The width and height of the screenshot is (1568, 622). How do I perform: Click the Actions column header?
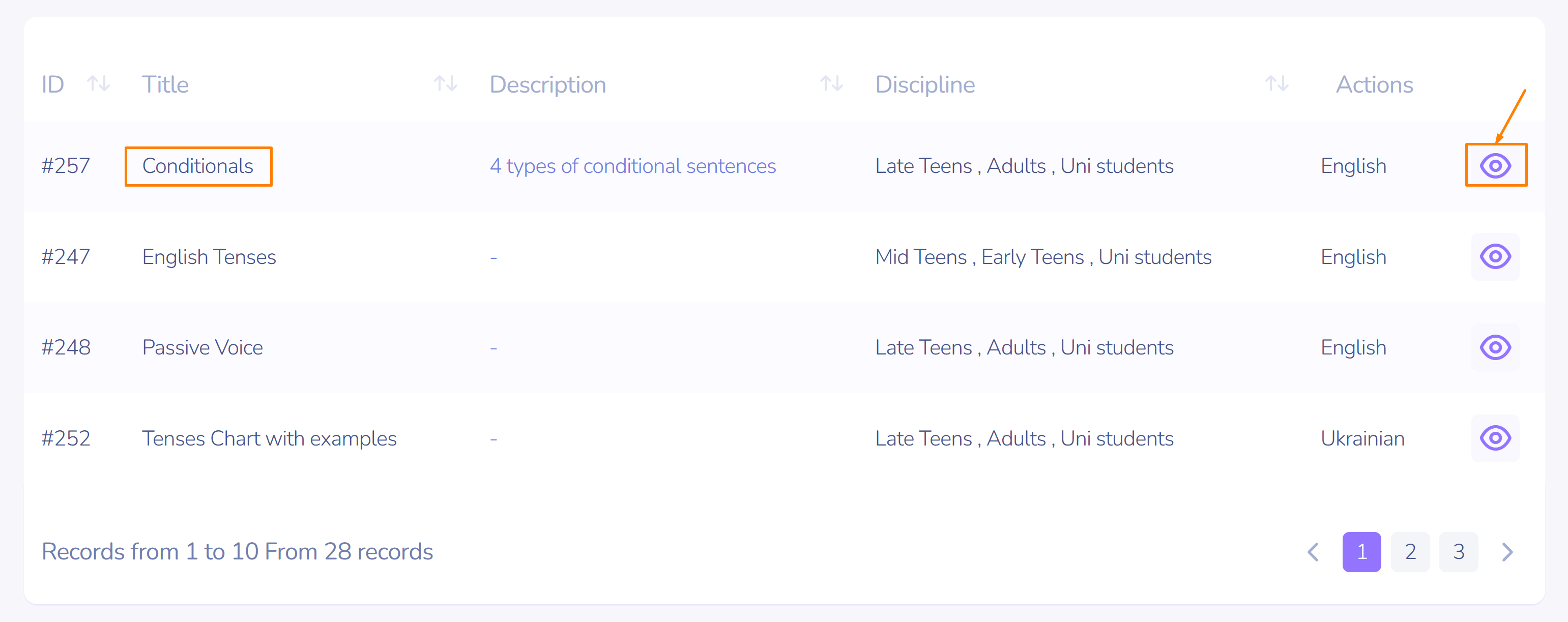(x=1374, y=84)
